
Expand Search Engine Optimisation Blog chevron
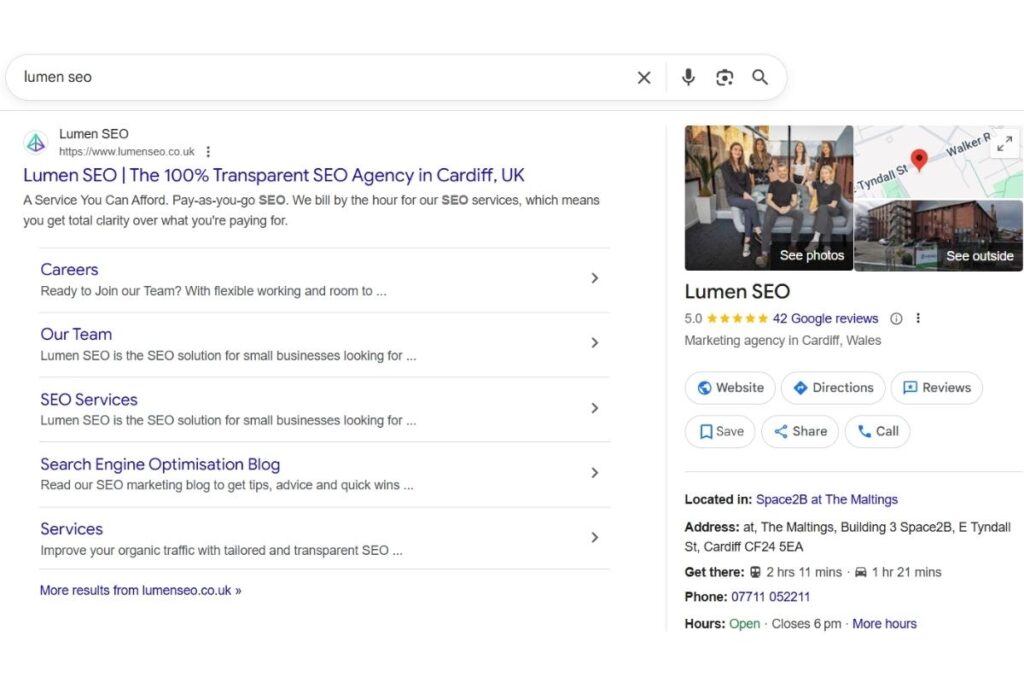click(x=594, y=473)
